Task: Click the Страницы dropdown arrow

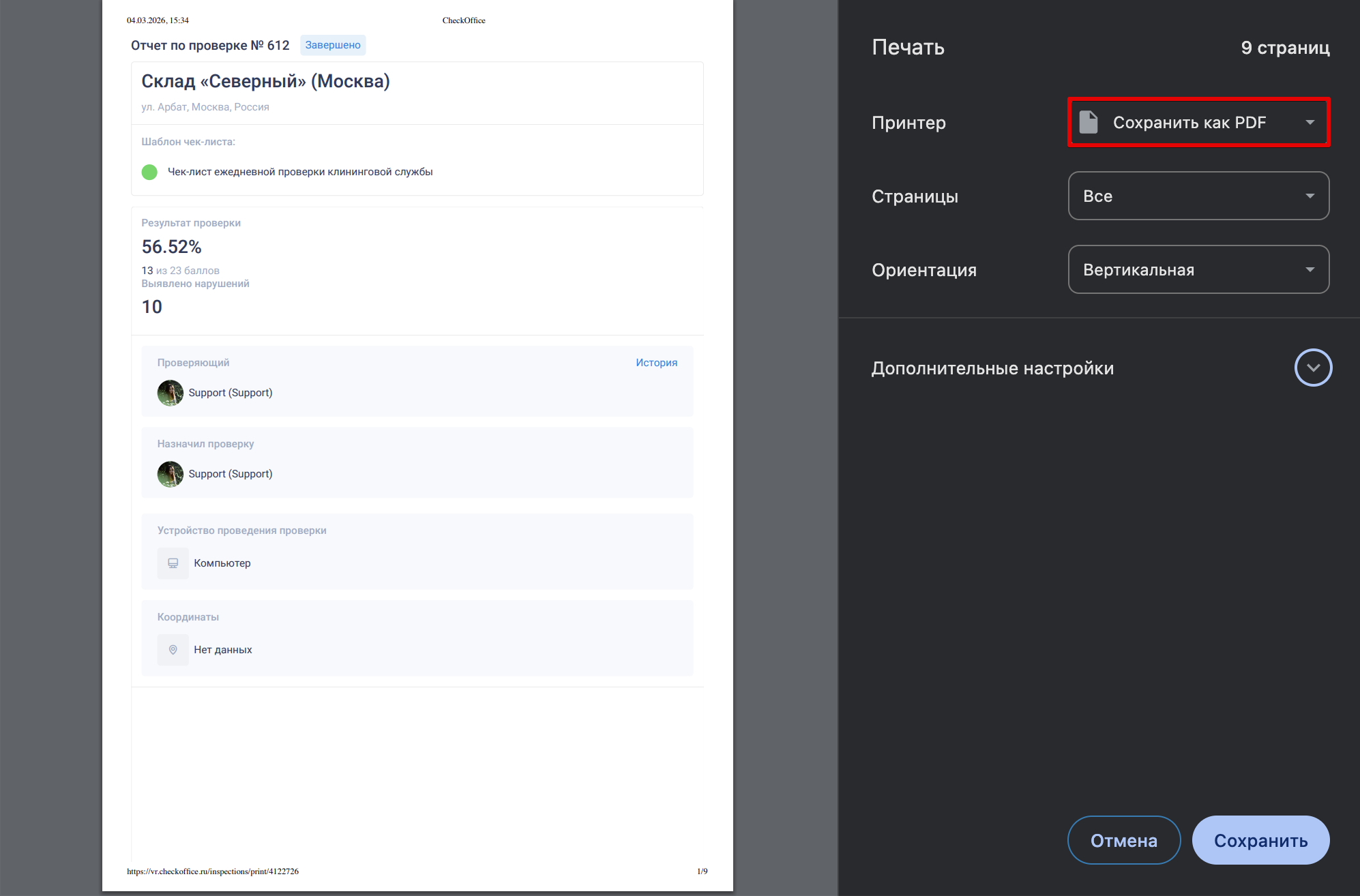Action: [1310, 196]
